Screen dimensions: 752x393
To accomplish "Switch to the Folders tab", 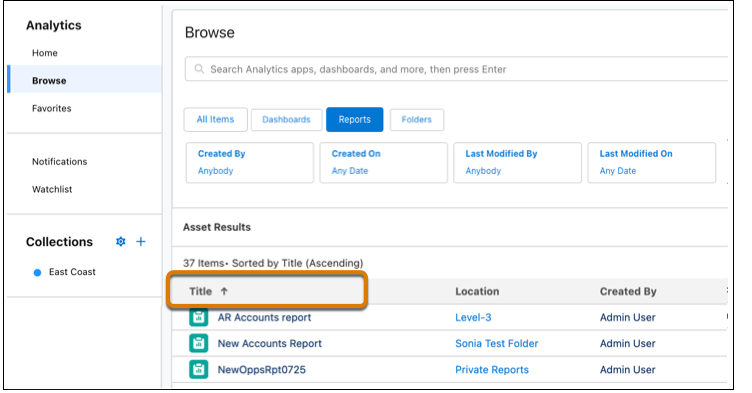I will 416,119.
